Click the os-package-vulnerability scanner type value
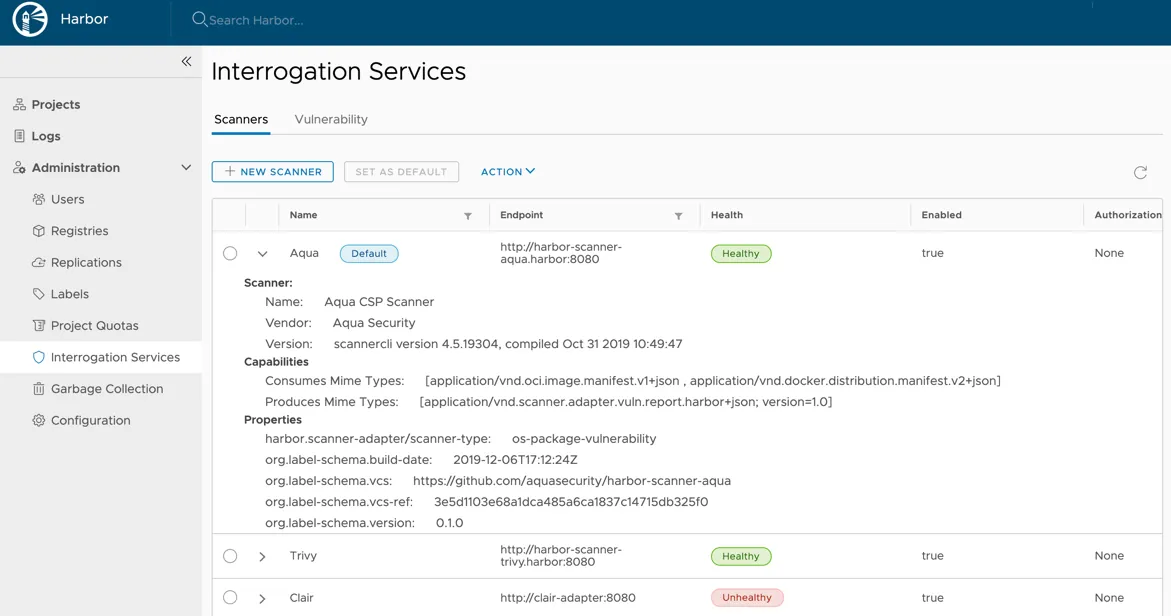The width and height of the screenshot is (1171, 616). coord(584,439)
